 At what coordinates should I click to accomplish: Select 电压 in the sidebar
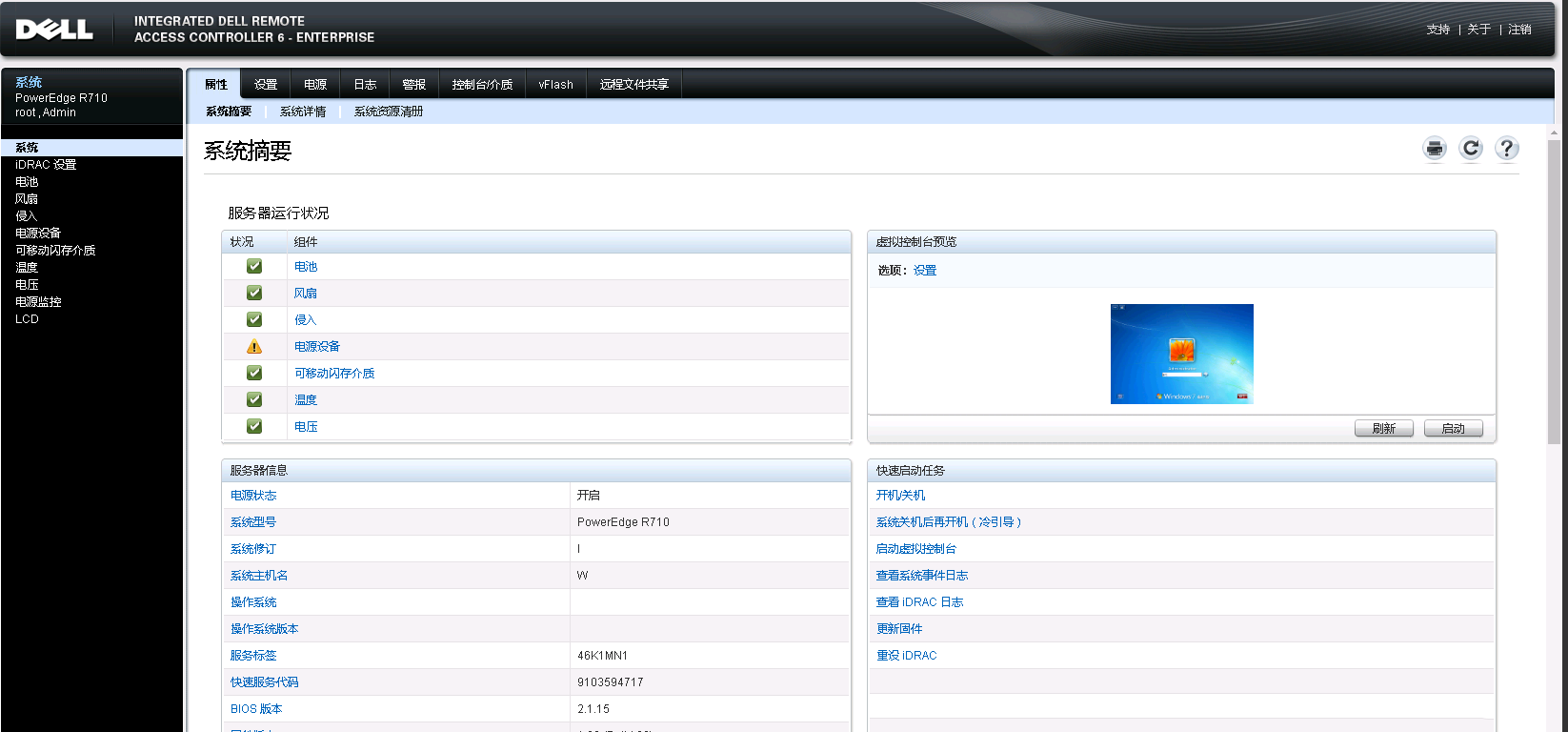coord(27,285)
